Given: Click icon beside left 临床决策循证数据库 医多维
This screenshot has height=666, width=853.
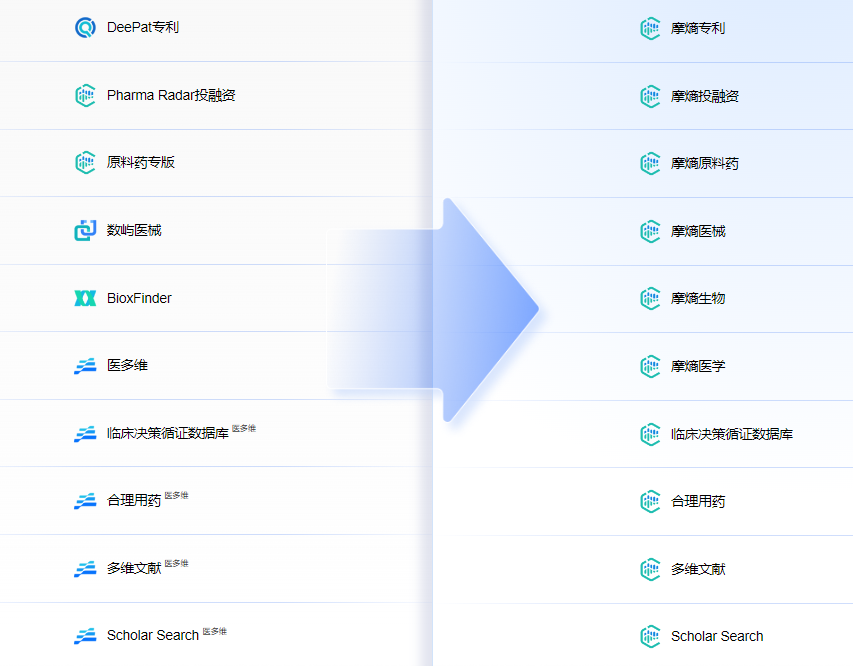Looking at the screenshot, I should 85,434.
